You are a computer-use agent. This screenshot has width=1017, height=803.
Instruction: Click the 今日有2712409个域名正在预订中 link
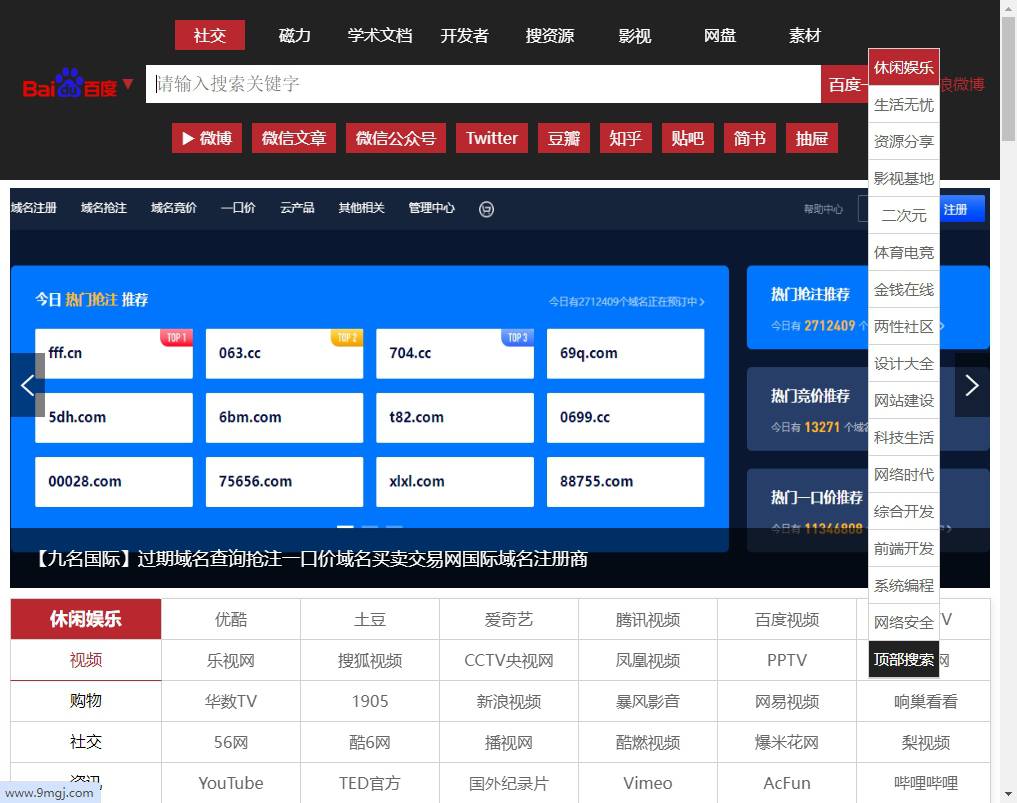click(627, 302)
